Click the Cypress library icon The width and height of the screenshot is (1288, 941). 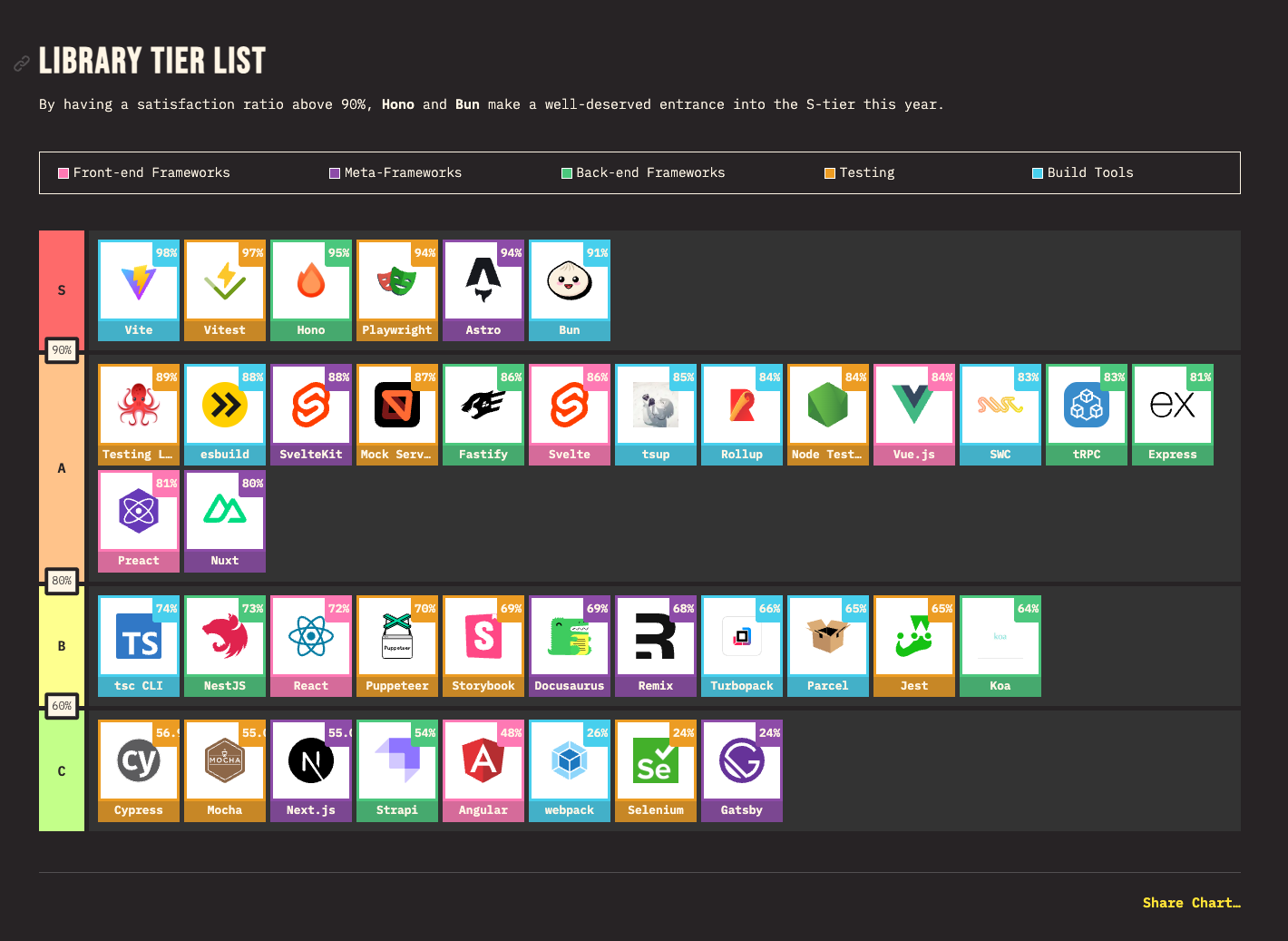coord(138,762)
